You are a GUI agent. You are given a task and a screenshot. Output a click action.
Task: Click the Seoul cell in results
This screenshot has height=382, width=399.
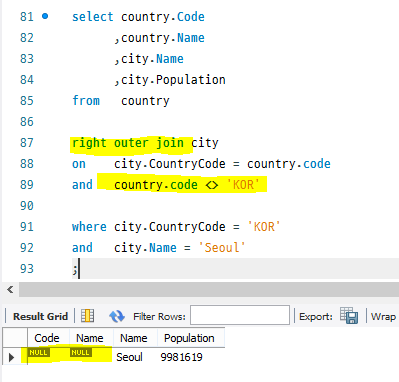[129, 357]
